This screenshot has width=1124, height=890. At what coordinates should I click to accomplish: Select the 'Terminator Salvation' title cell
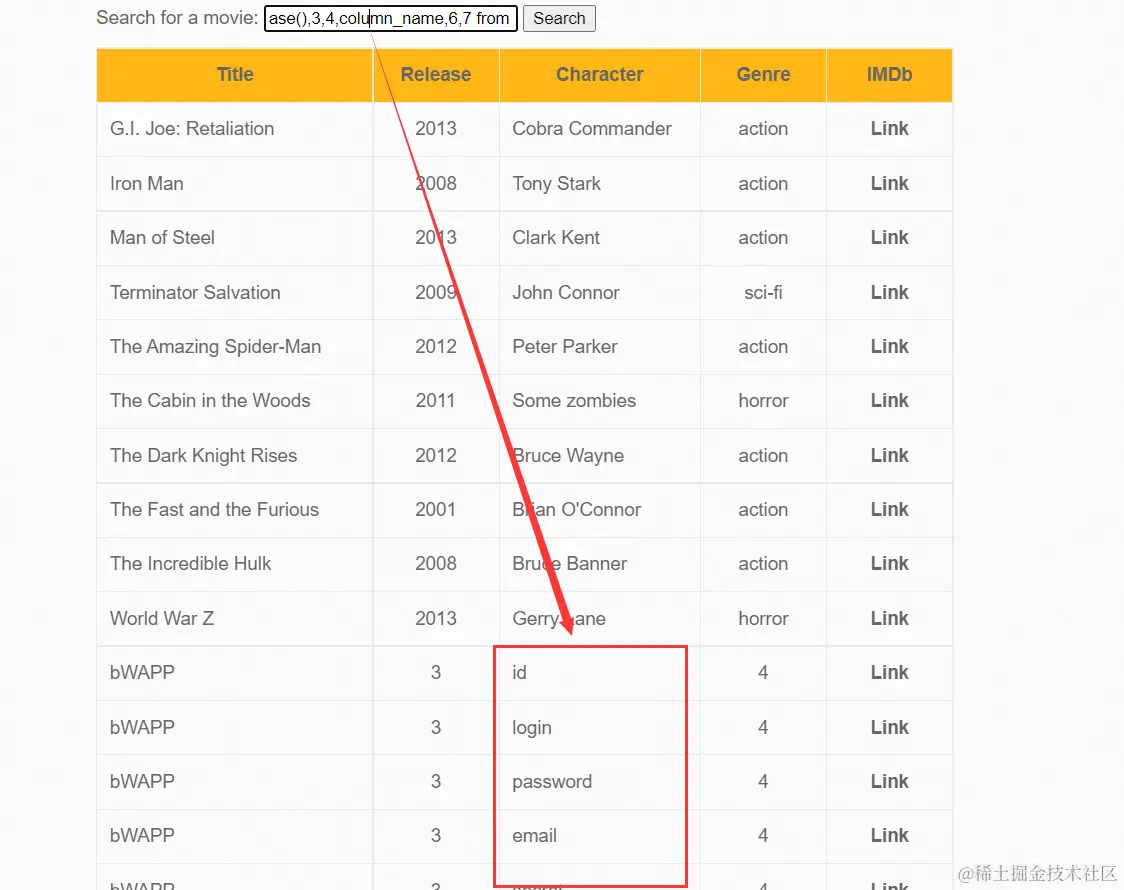pyautogui.click(x=235, y=292)
